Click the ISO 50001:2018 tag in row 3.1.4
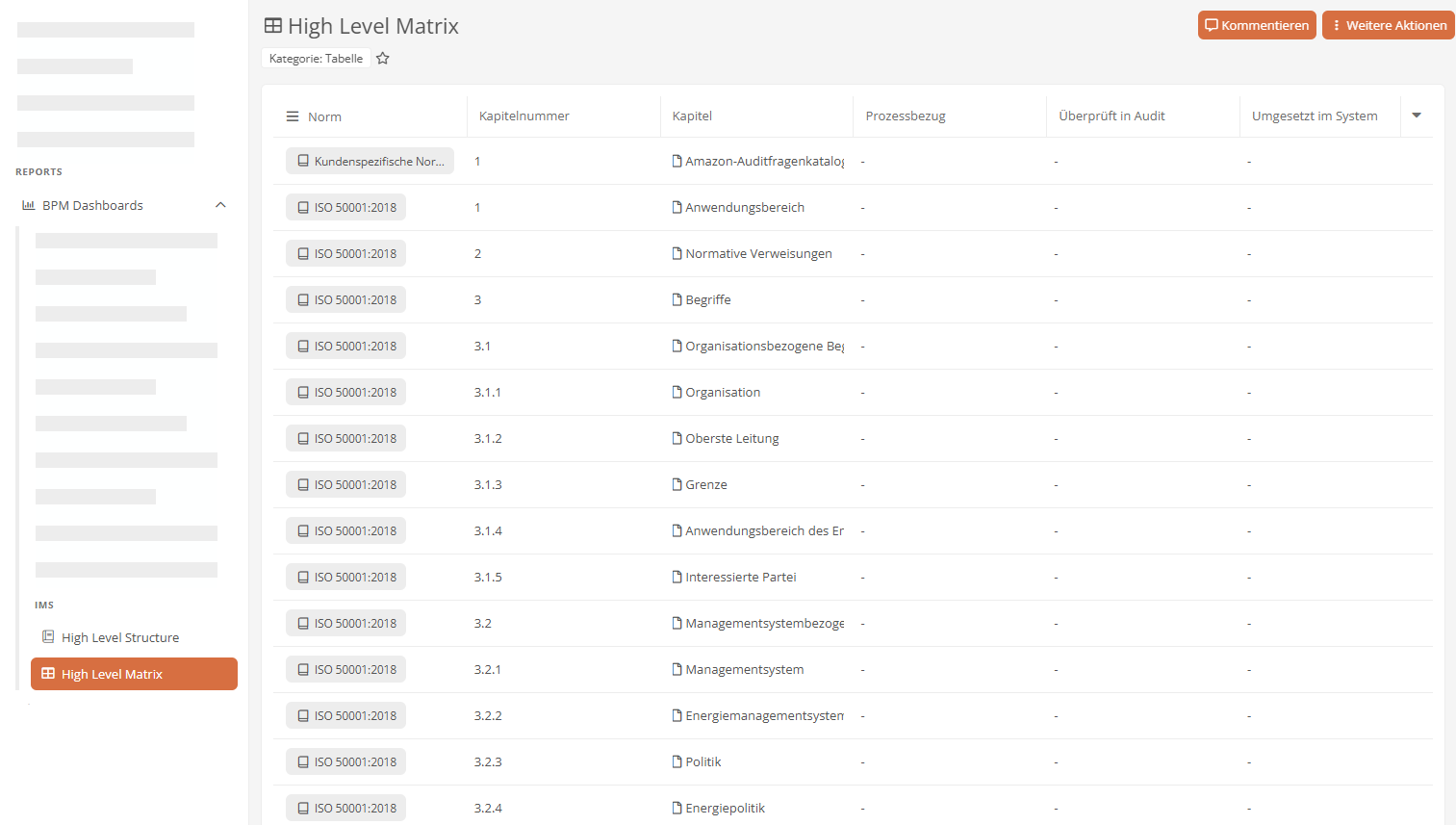Screen dimensions: 1456x825 point(345,530)
